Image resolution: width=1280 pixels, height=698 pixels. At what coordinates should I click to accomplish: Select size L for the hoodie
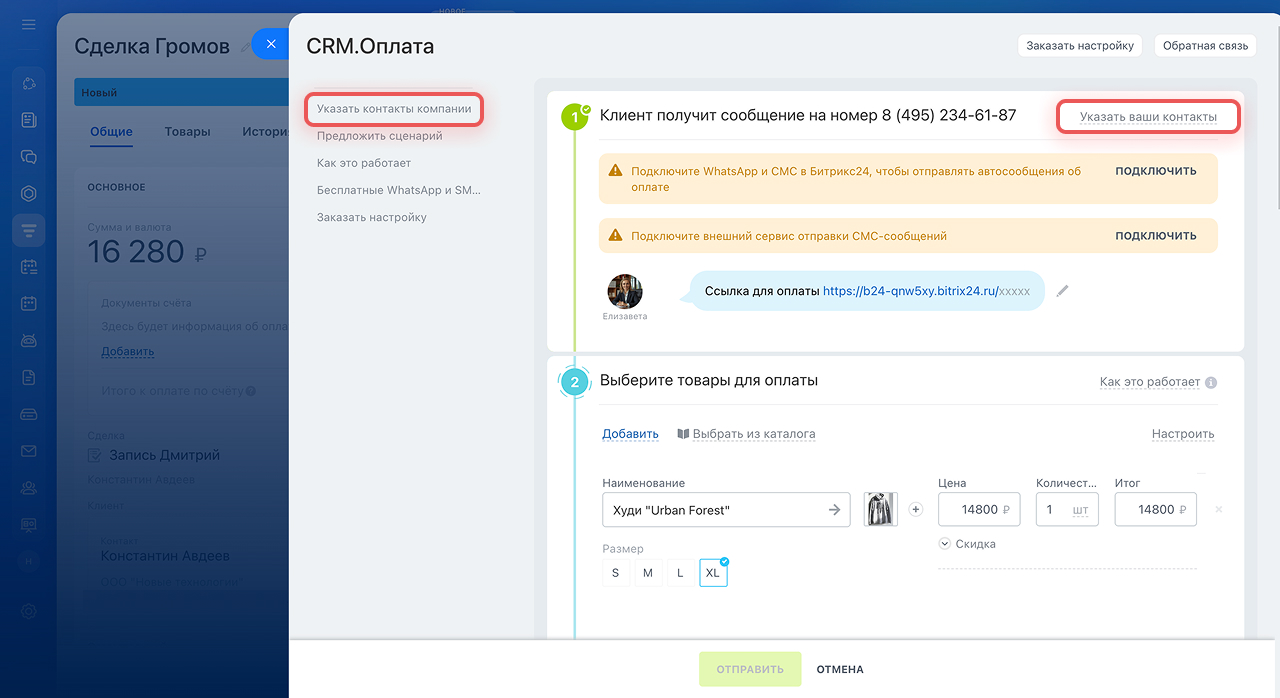(680, 573)
